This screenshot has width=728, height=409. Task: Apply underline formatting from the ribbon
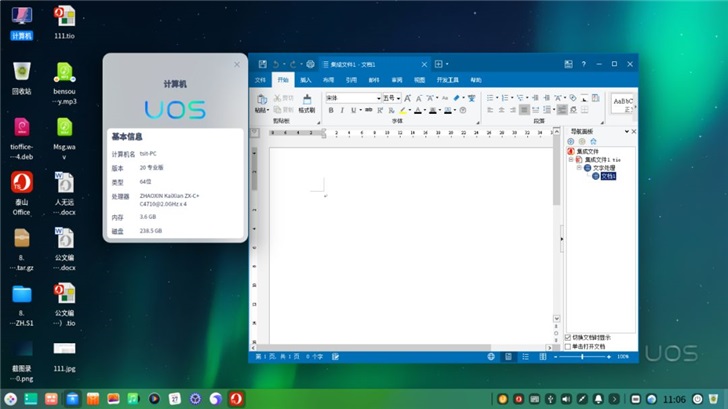(354, 110)
